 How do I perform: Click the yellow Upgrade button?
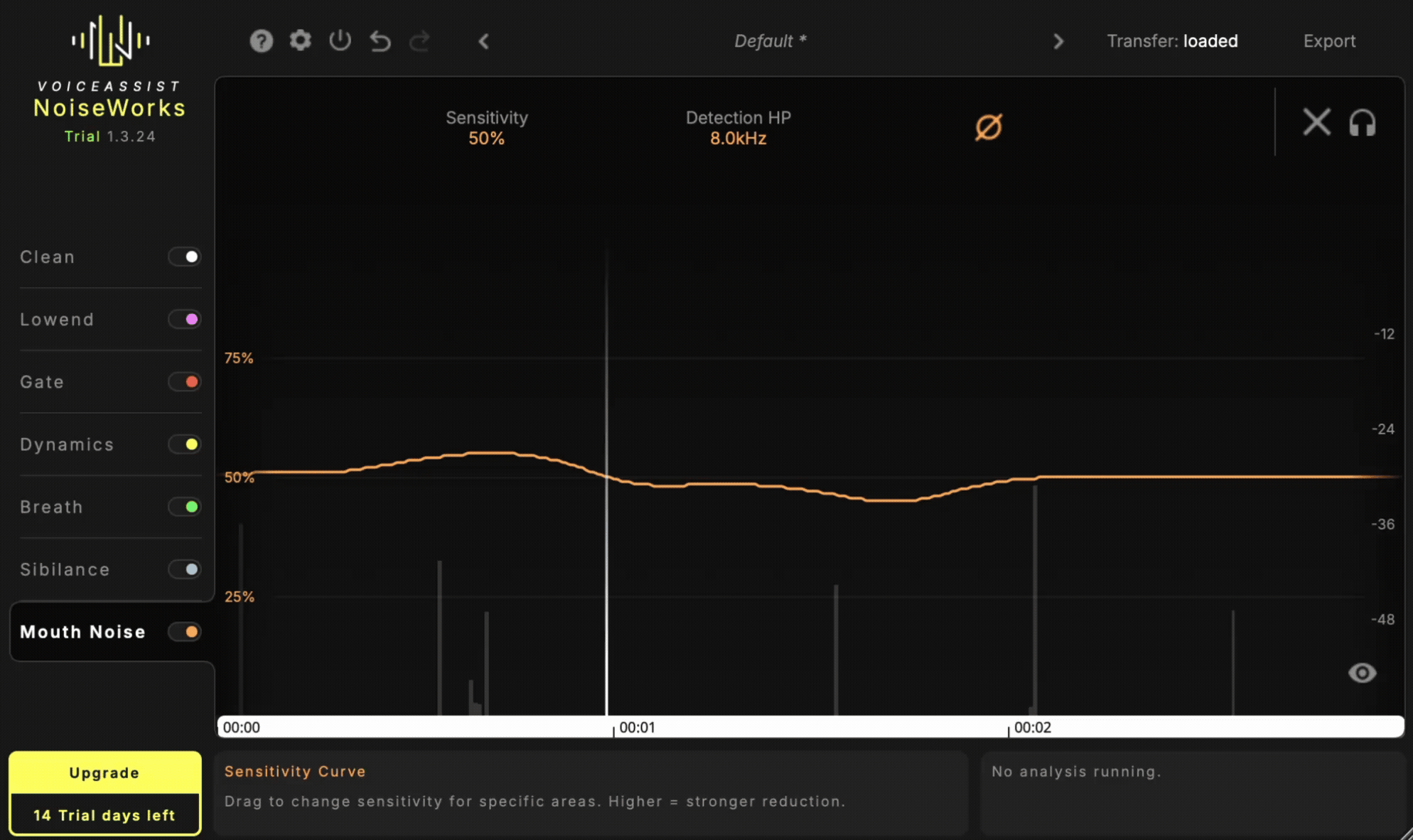tap(105, 772)
